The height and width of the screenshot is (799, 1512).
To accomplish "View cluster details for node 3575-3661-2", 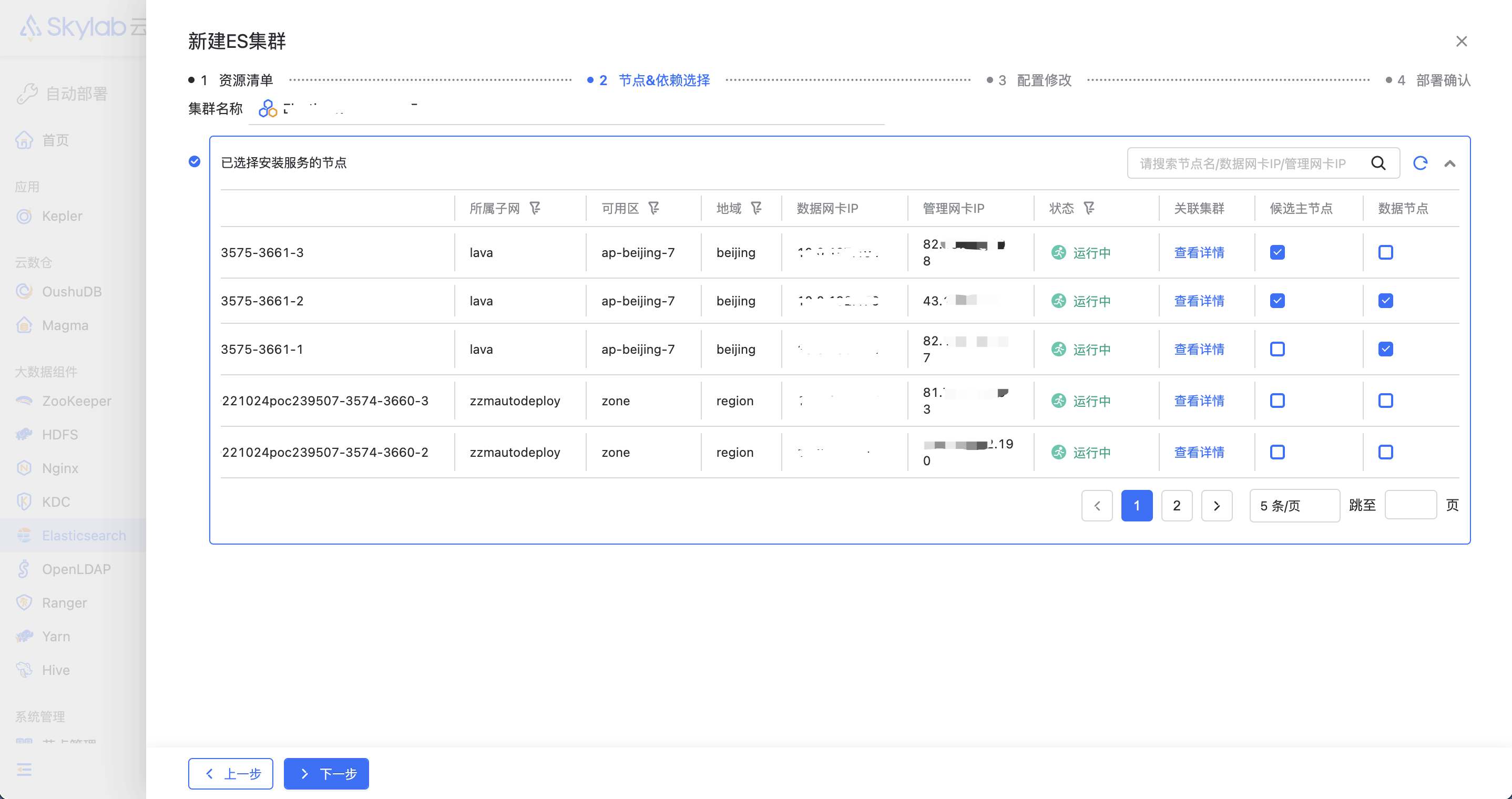I will pyautogui.click(x=1199, y=301).
